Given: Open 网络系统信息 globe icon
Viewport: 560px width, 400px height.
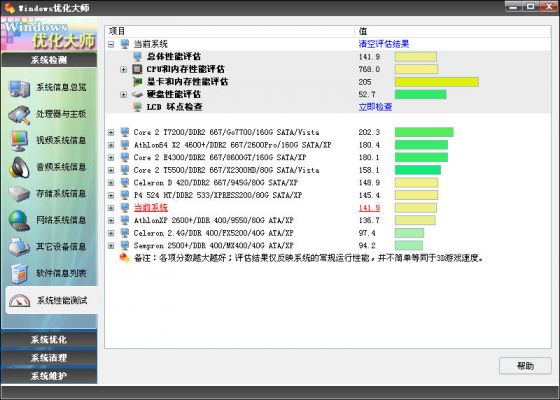Looking at the screenshot, I should click(19, 220).
